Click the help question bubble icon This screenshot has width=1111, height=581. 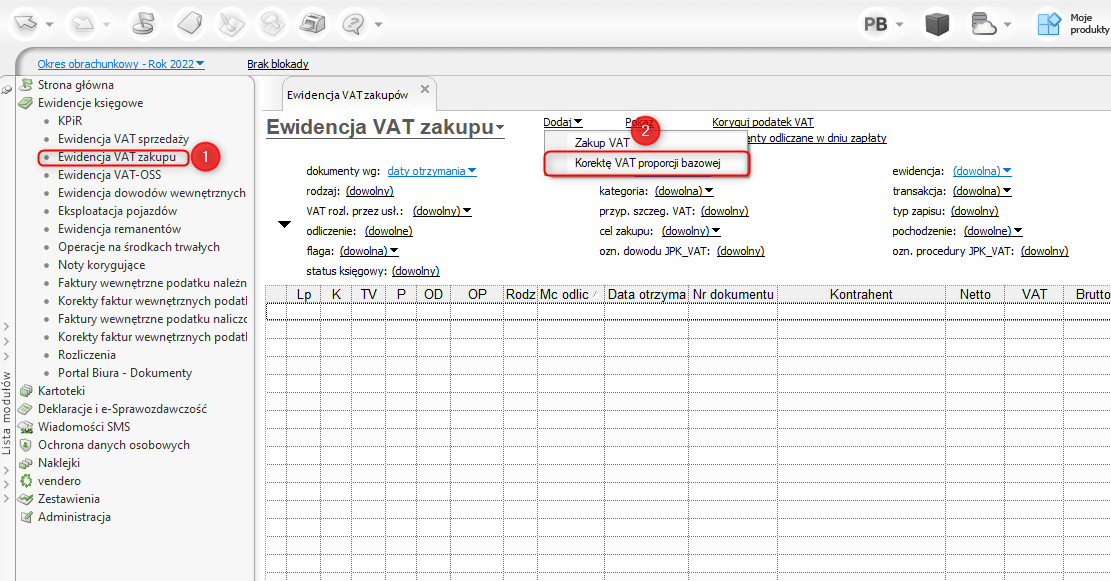point(353,23)
